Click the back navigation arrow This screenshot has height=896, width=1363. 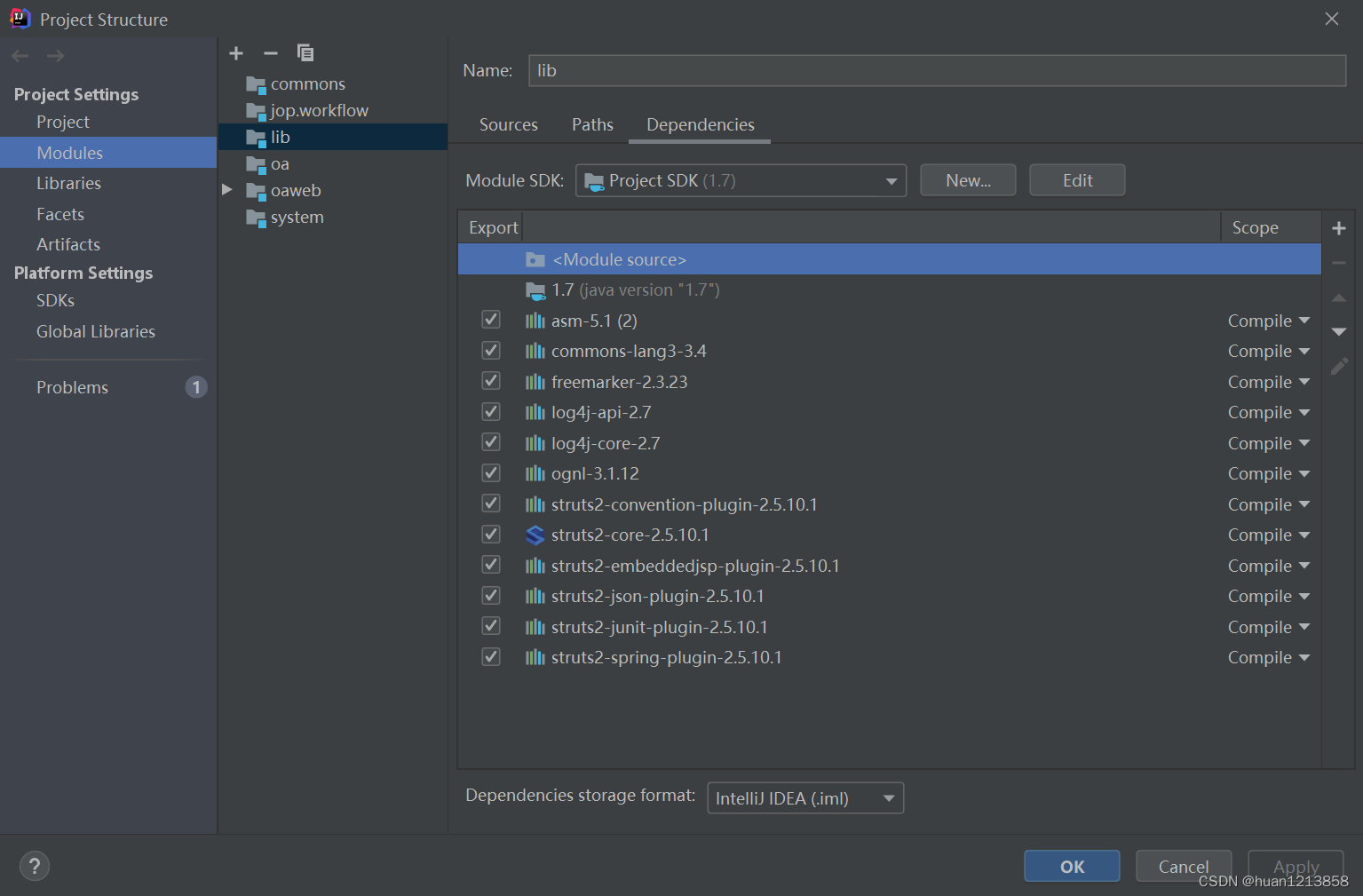point(20,56)
